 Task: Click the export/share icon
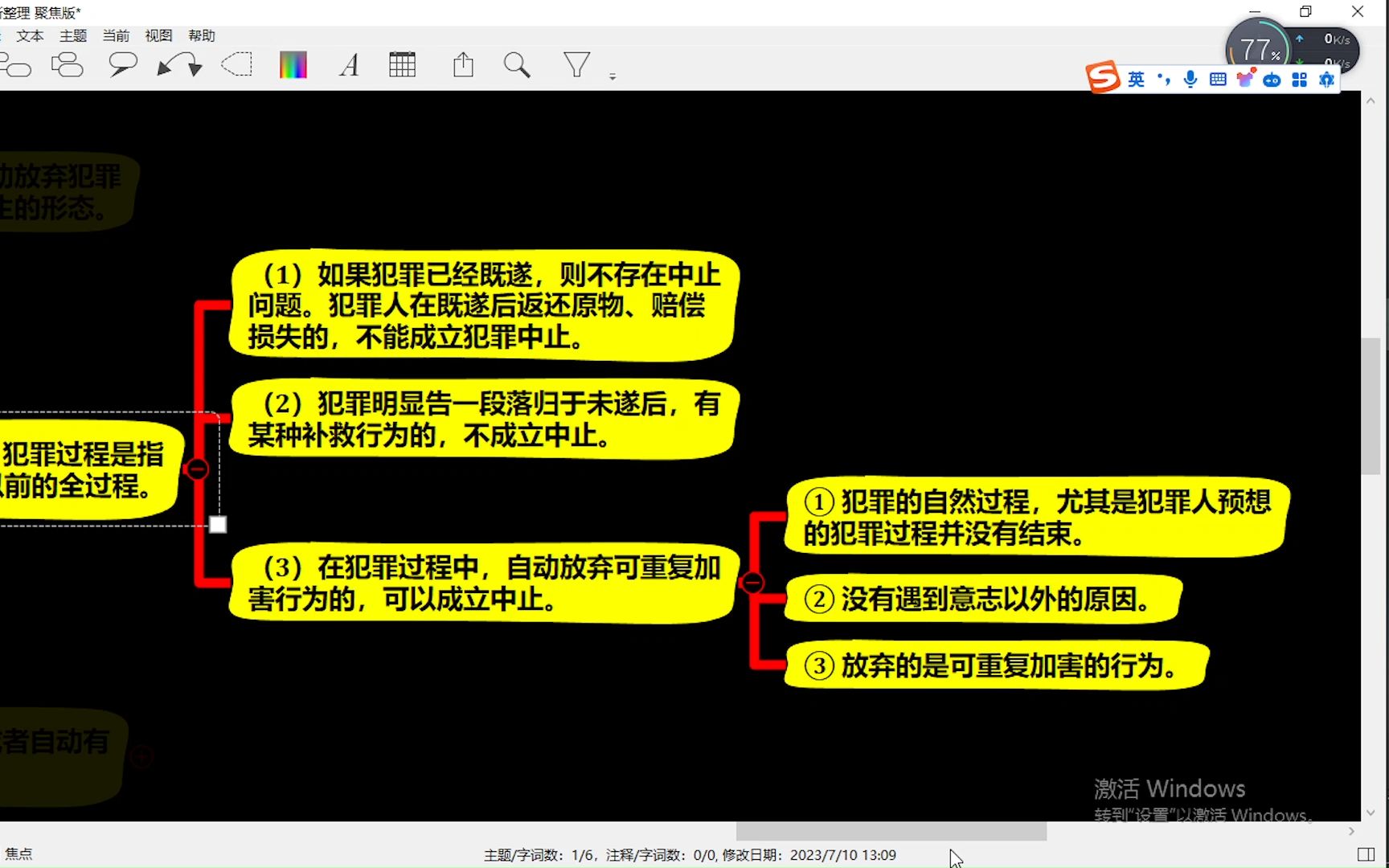[463, 65]
